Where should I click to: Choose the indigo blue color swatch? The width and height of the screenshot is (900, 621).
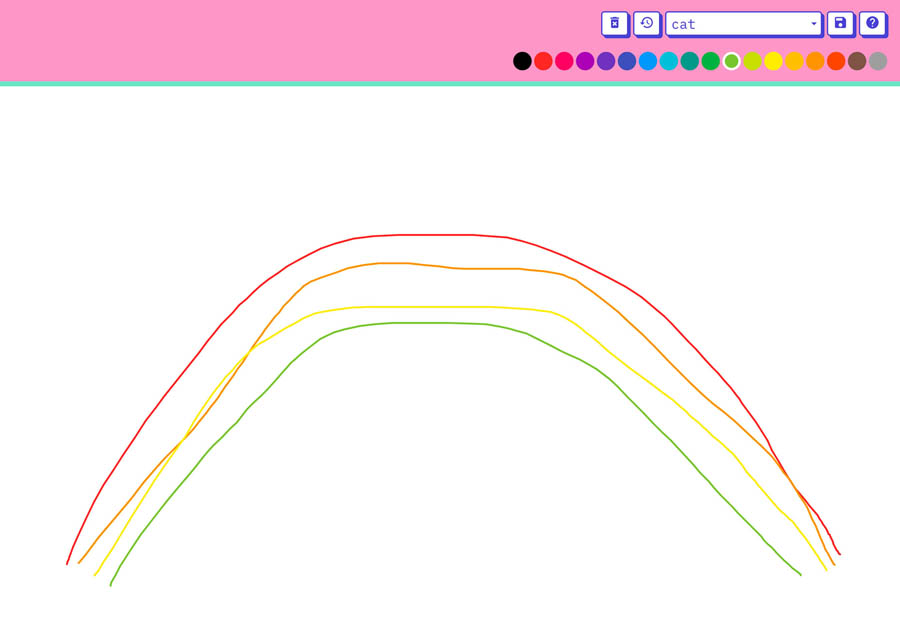(627, 61)
